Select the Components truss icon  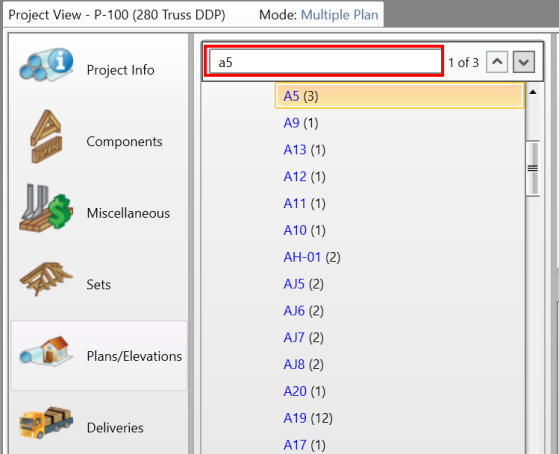pyautogui.click(x=46, y=137)
